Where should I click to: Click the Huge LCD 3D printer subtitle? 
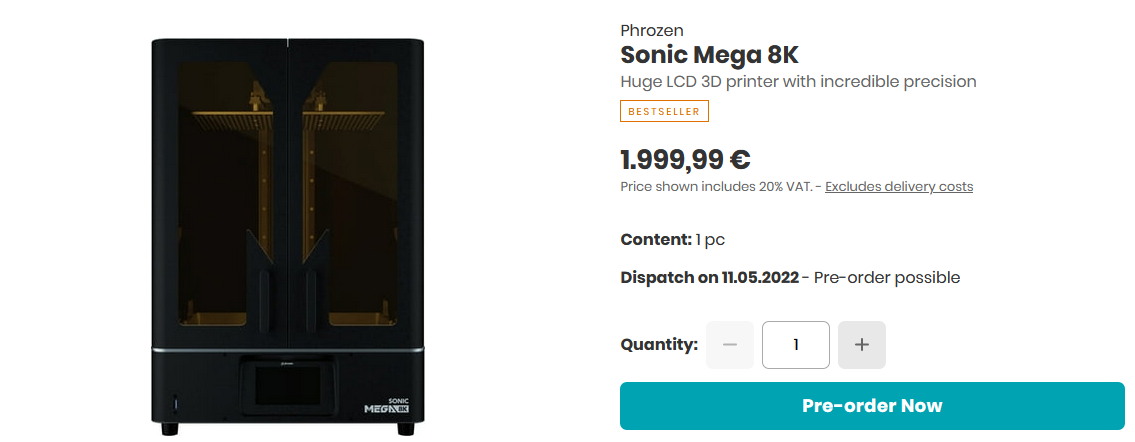point(798,82)
